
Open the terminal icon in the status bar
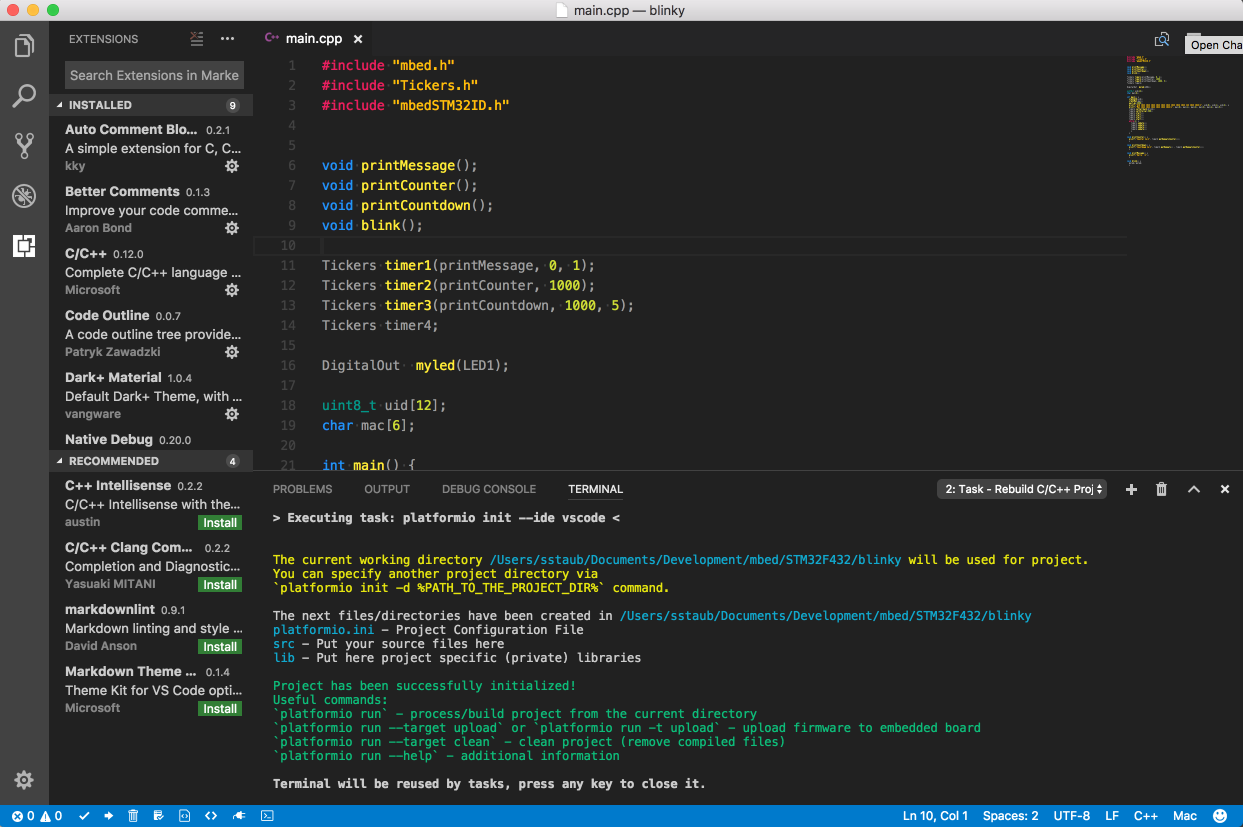(x=267, y=816)
